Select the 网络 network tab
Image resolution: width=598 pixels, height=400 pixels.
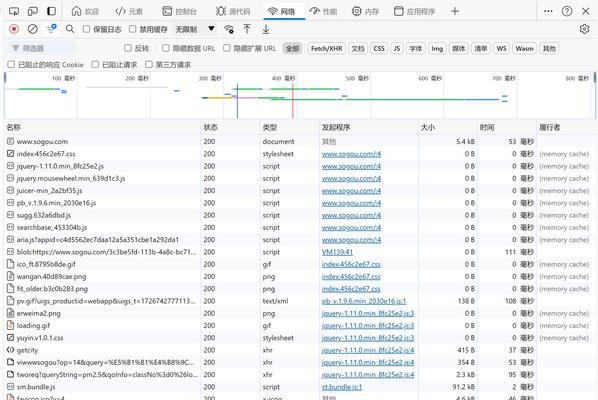pos(282,11)
